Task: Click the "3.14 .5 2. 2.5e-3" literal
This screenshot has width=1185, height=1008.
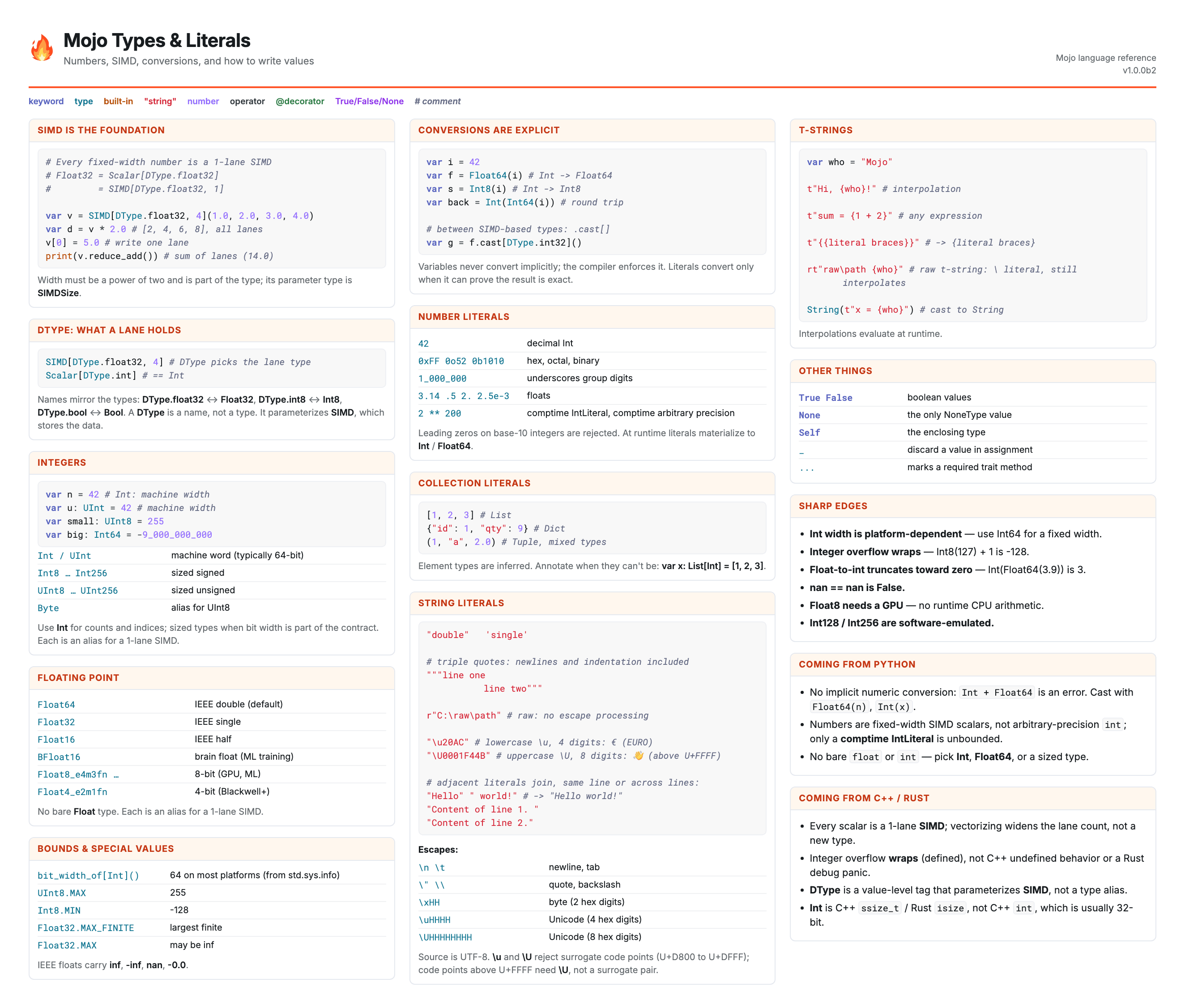Action: 464,396
